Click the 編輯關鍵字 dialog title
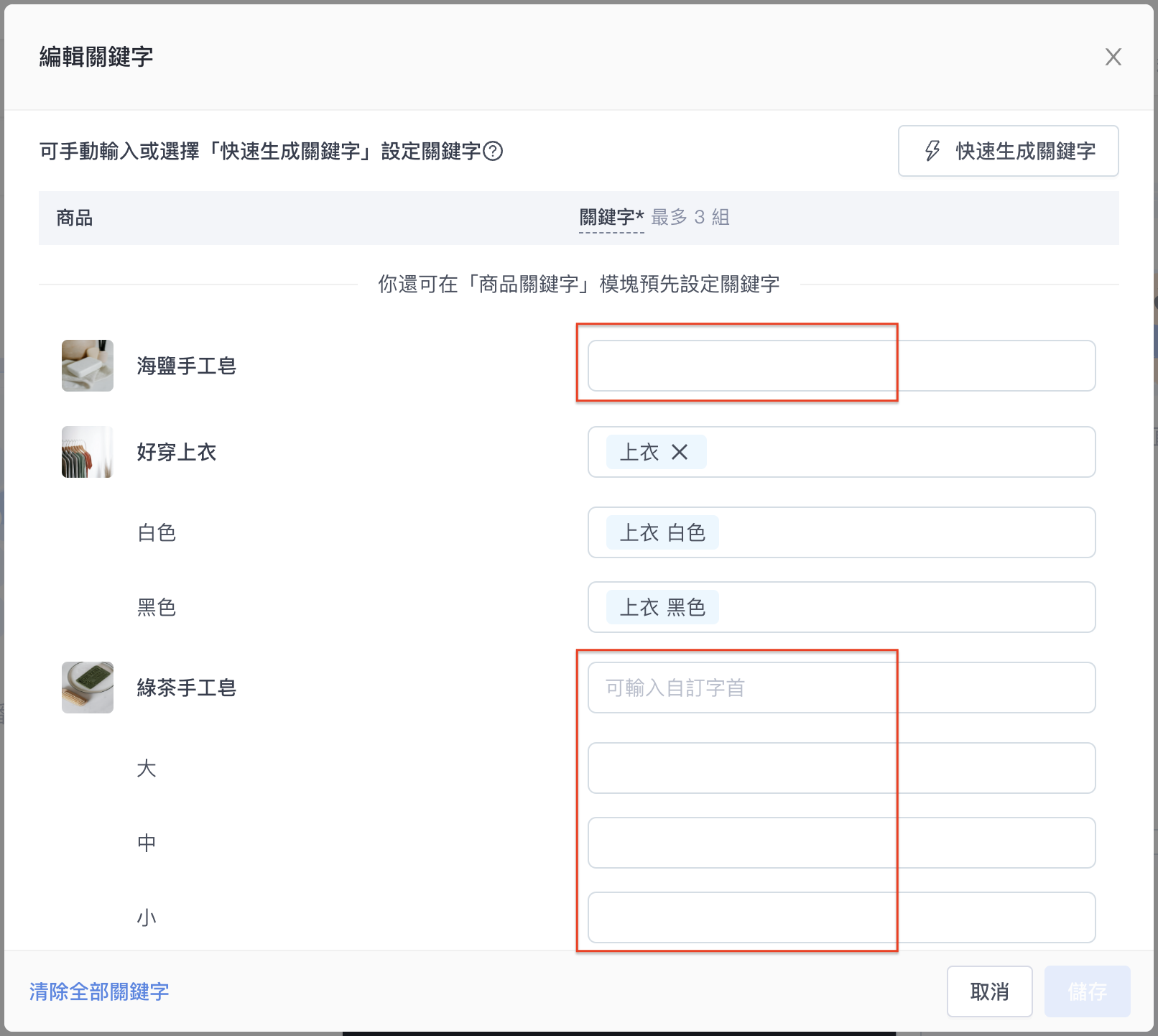The height and width of the screenshot is (1036, 1158). pos(96,57)
